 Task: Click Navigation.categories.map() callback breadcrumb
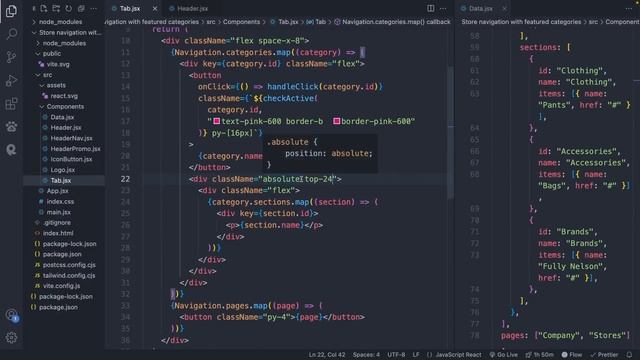[396, 22]
